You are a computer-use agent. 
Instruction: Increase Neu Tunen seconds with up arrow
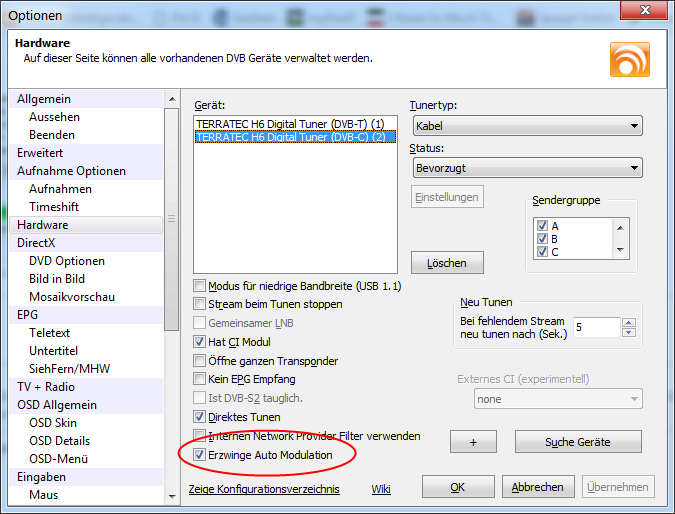[x=628, y=322]
